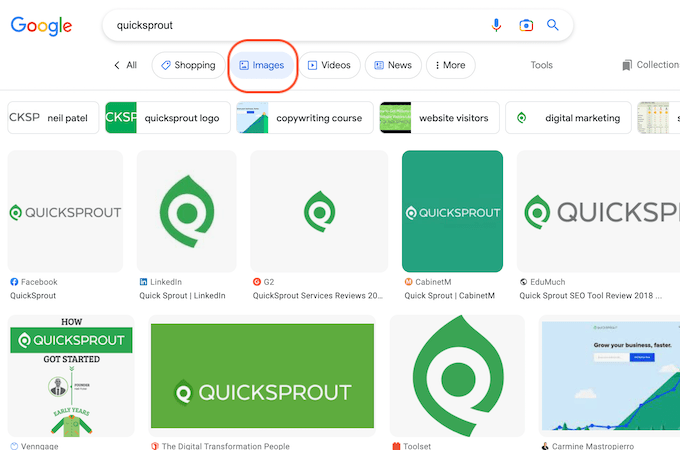Image resolution: width=680 pixels, height=450 pixels.
Task: Select the Images tab
Action: [x=262, y=65]
